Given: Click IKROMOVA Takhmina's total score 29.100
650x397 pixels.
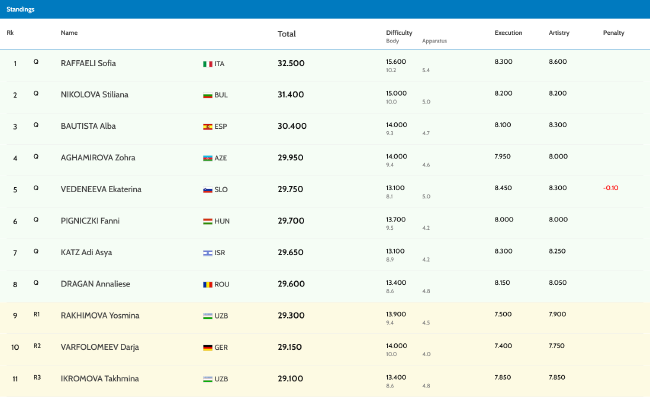Looking at the screenshot, I should pyautogui.click(x=291, y=379).
